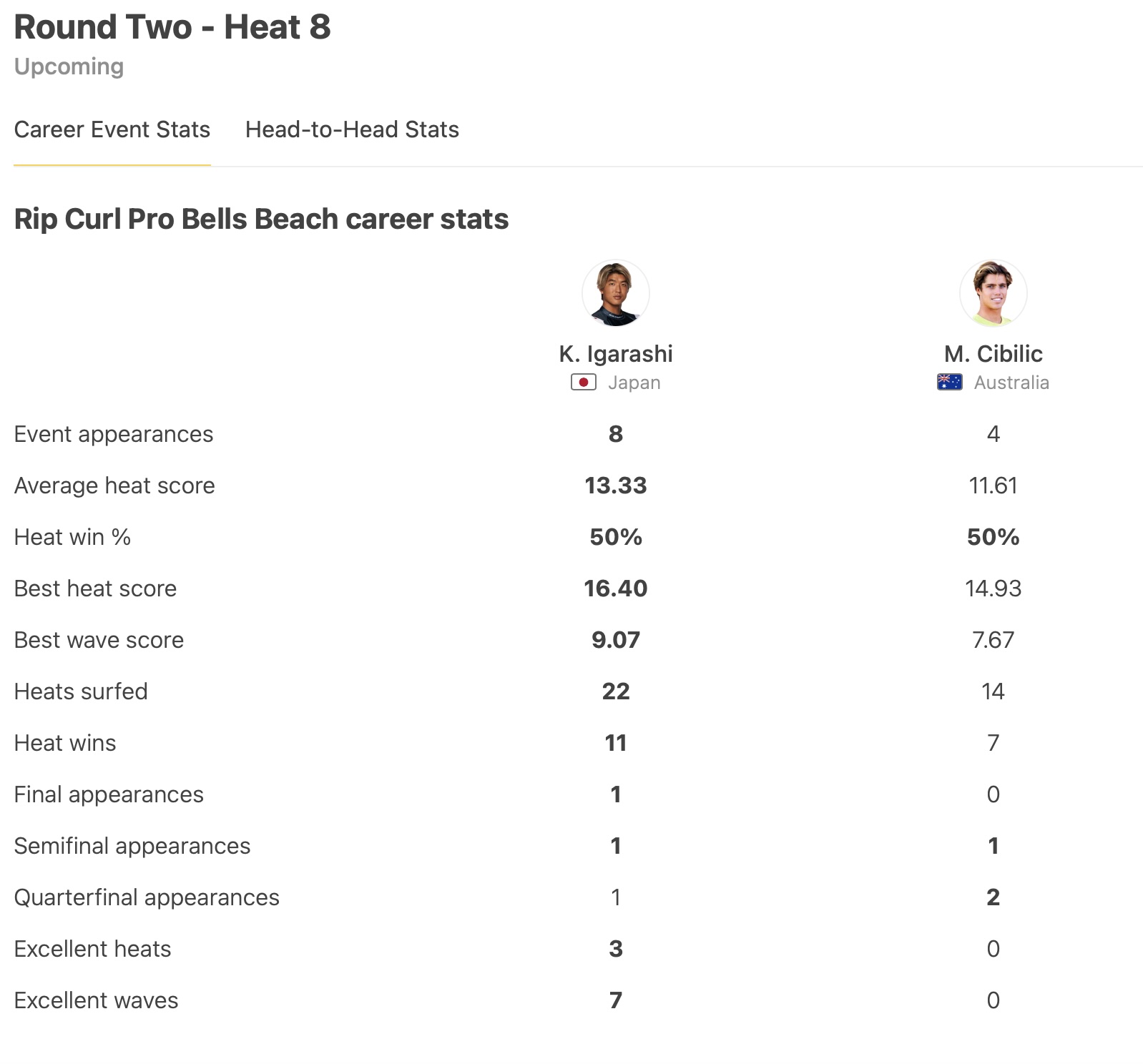Image resolution: width=1143 pixels, height=1064 pixels.
Task: Click Igarashi's 13.33 average heat score
Action: tap(615, 486)
